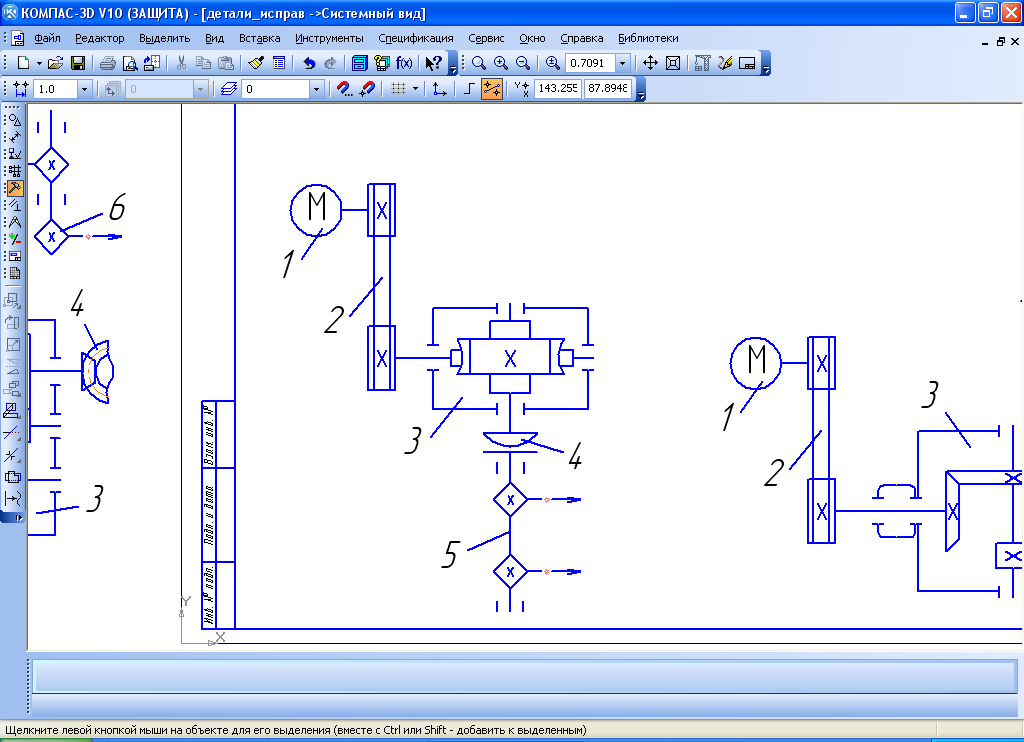Viewport: 1024px width, 742px height.
Task: Click the zoom in magnifier icon
Action: point(500,63)
